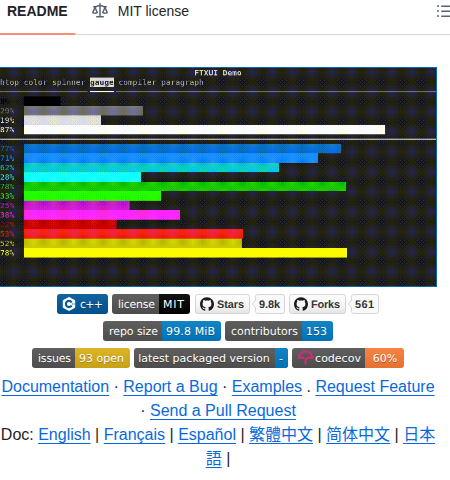The height and width of the screenshot is (480, 450).
Task: Click the GitHub Stars button
Action: tap(222, 304)
